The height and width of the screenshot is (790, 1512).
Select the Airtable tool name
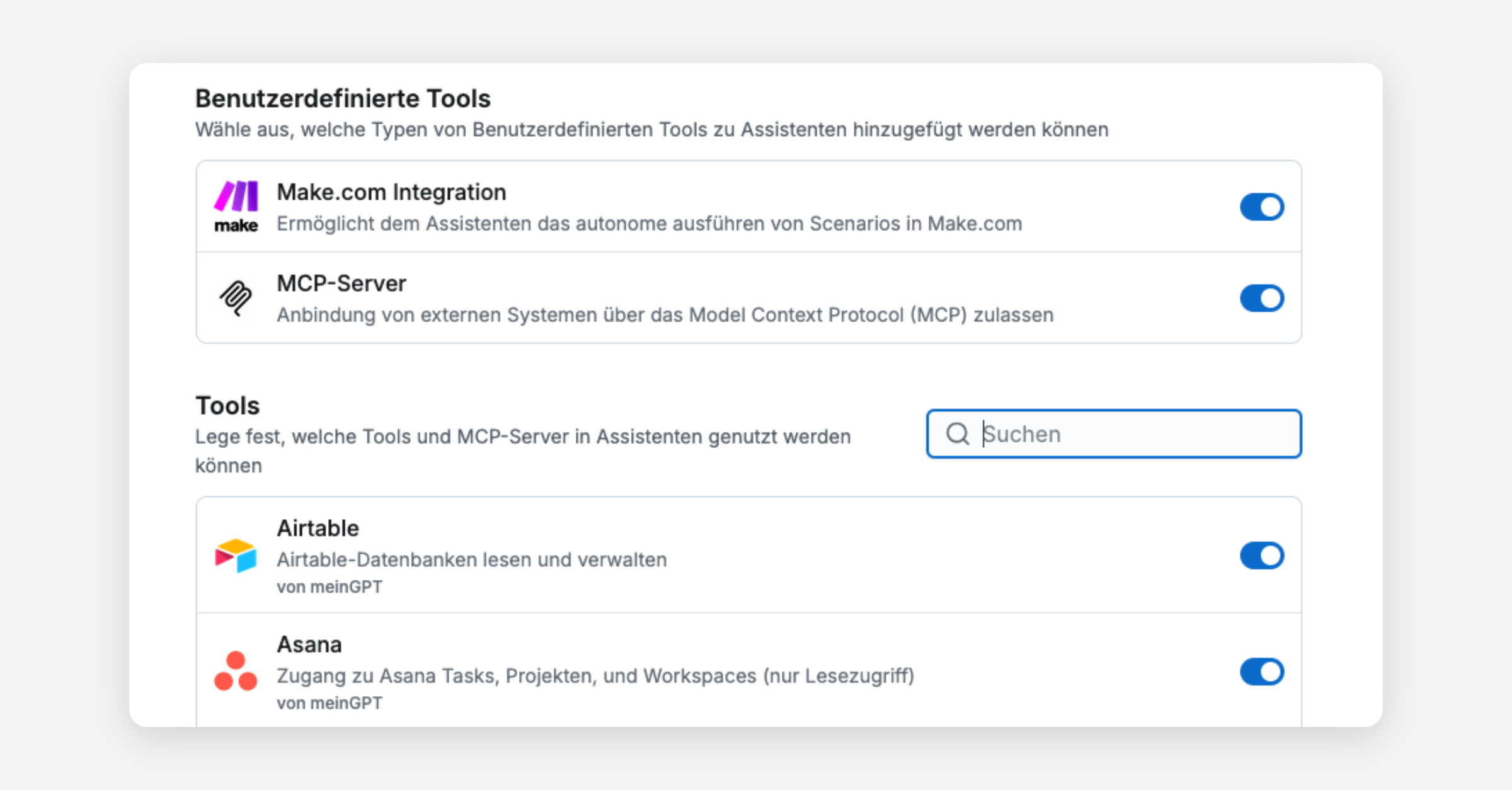318,528
